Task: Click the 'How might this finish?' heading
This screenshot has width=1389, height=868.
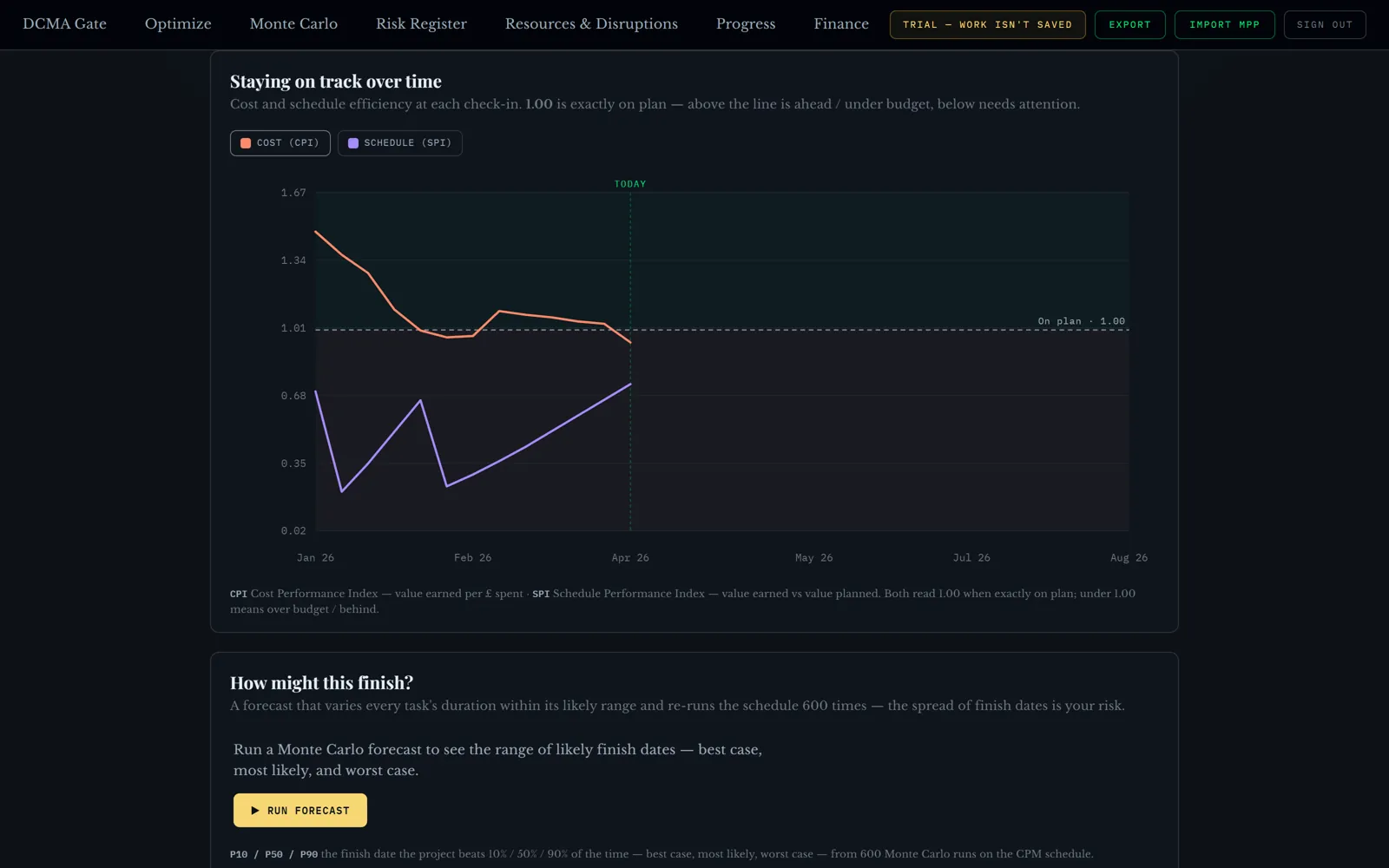Action: coord(321,683)
